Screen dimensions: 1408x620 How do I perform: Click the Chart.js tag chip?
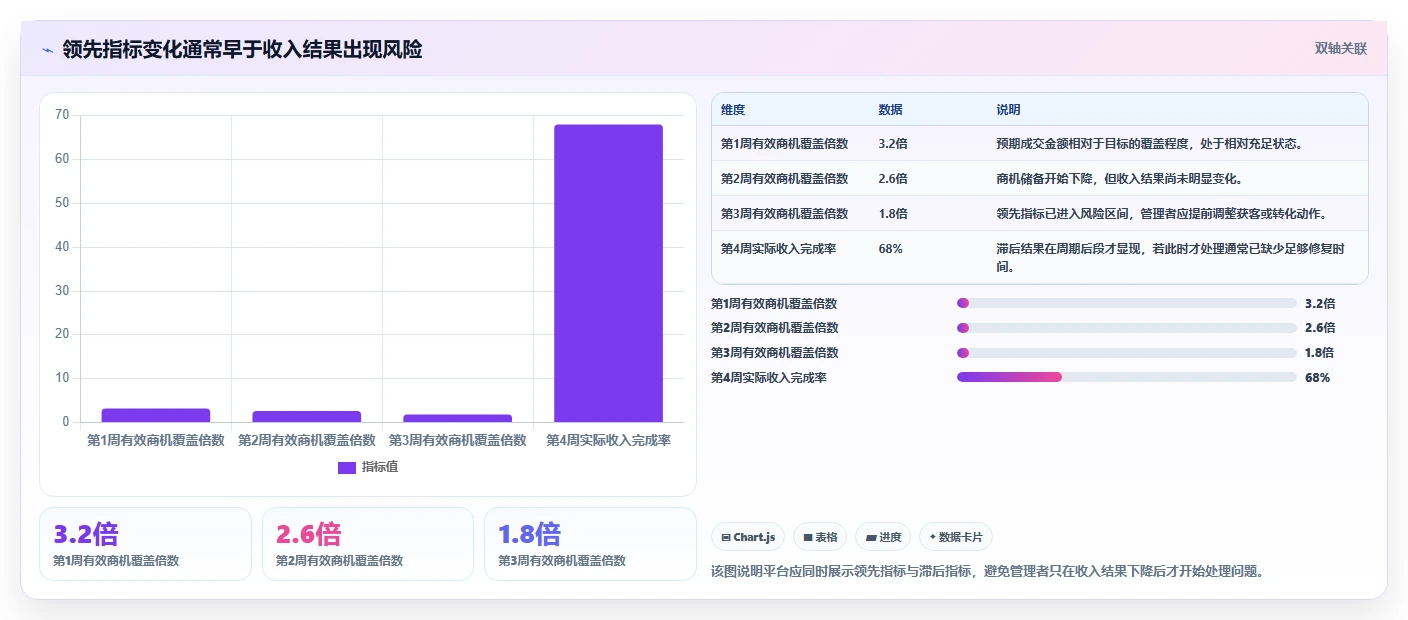(748, 537)
